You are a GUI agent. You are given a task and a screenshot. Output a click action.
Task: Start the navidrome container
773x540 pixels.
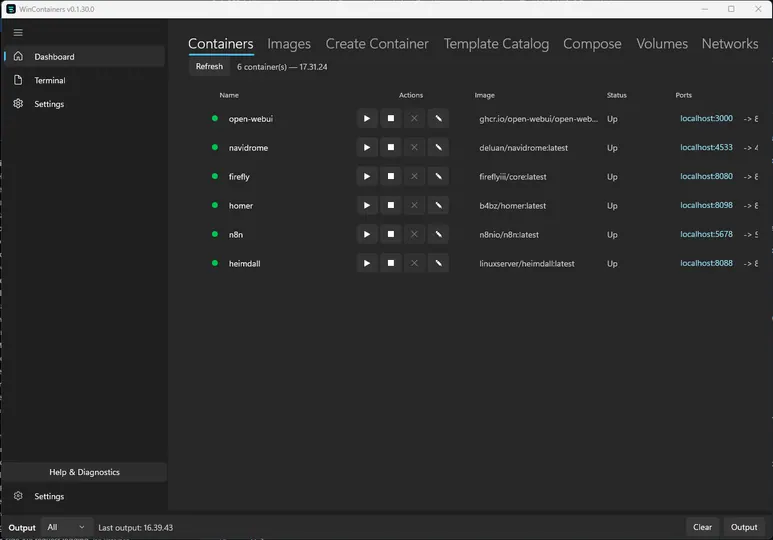coord(367,147)
